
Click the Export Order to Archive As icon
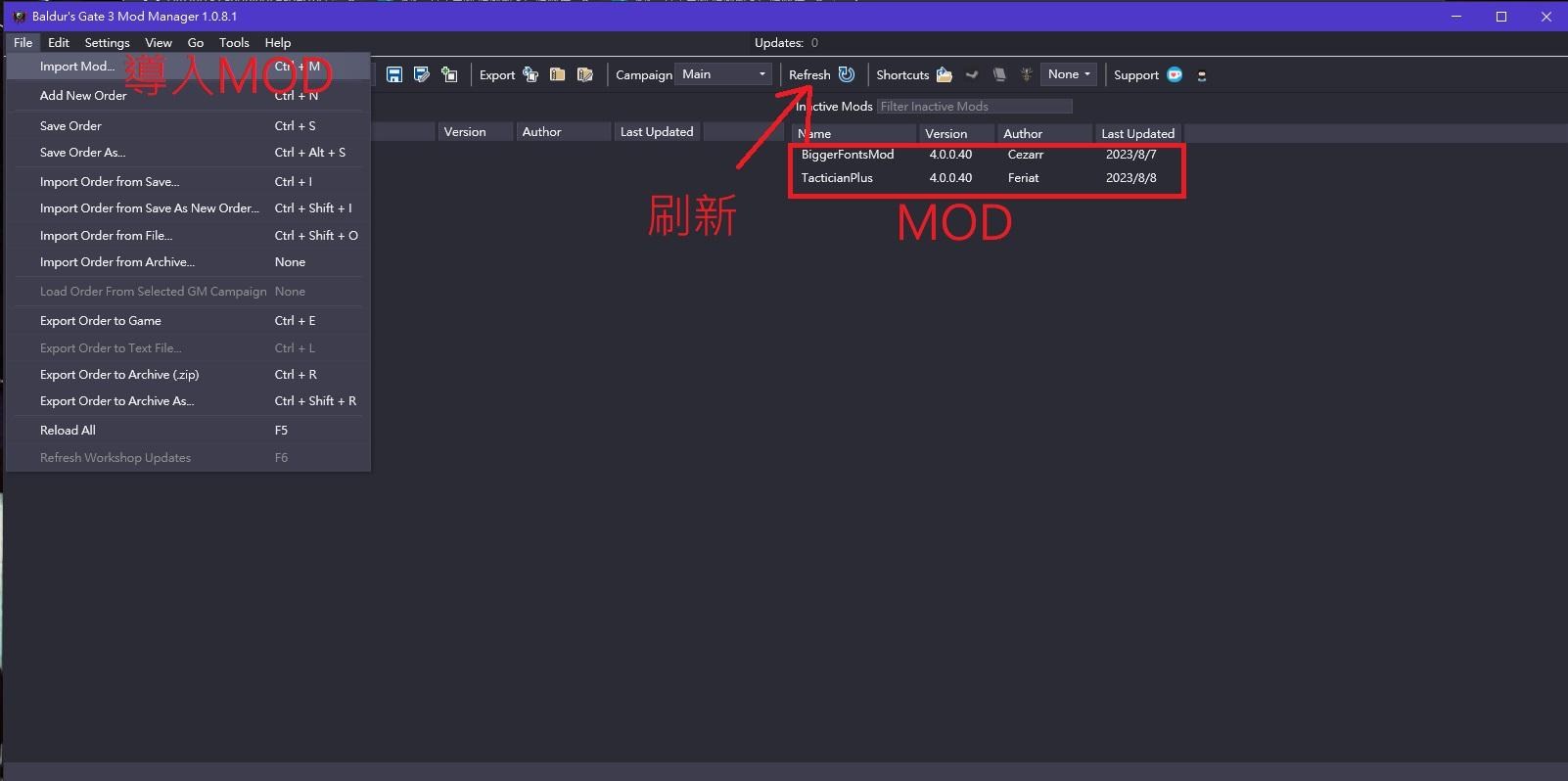(585, 74)
